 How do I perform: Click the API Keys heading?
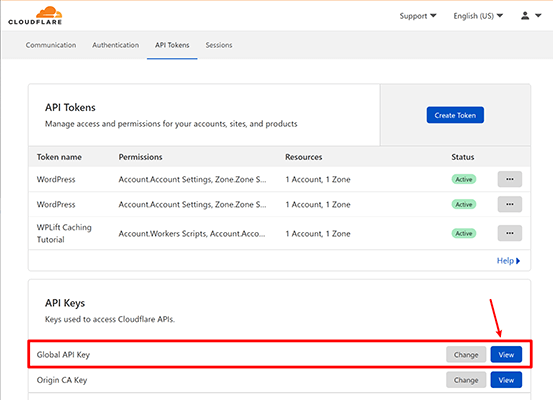(65, 303)
